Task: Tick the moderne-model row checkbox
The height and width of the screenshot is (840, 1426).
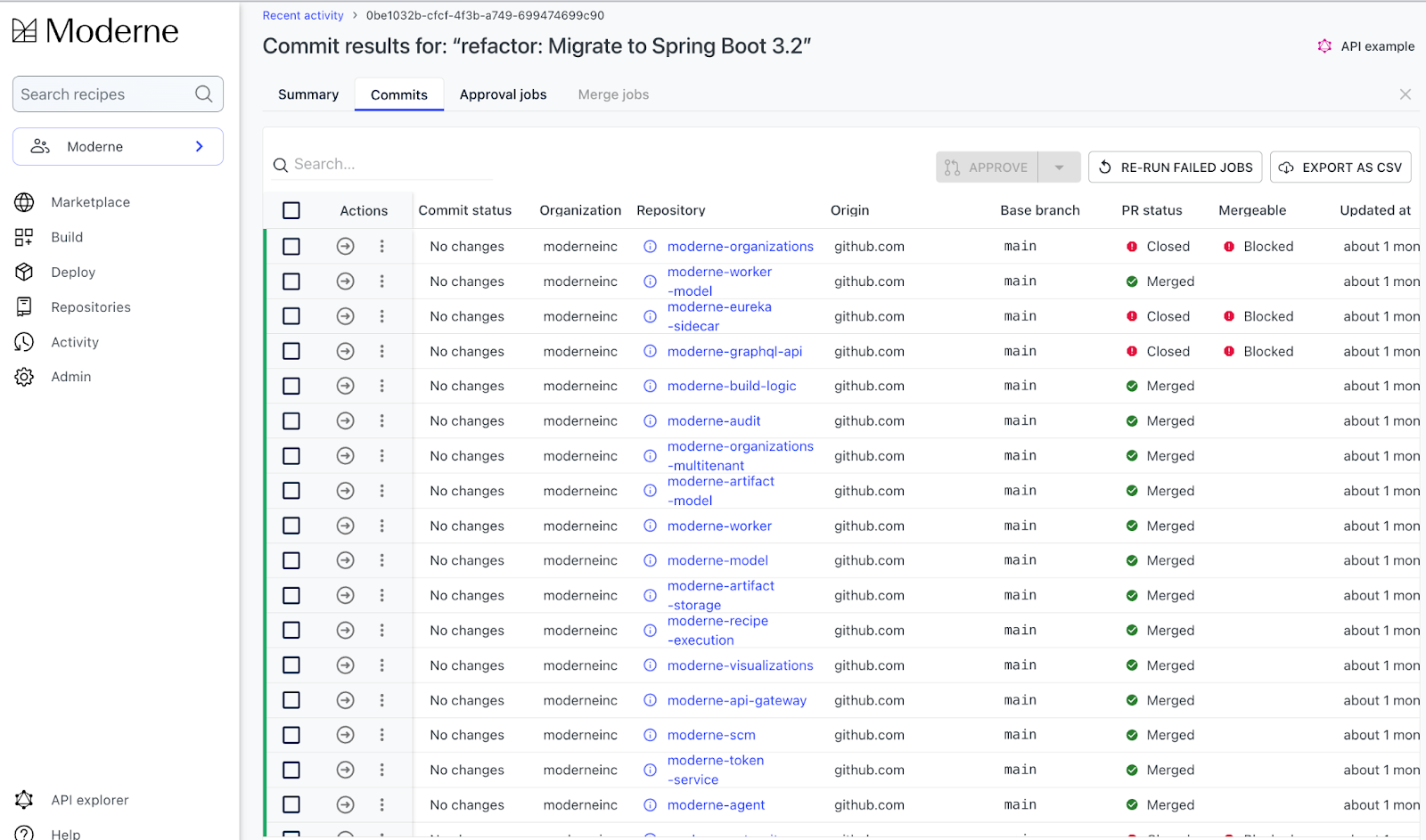Action: pos(291,560)
